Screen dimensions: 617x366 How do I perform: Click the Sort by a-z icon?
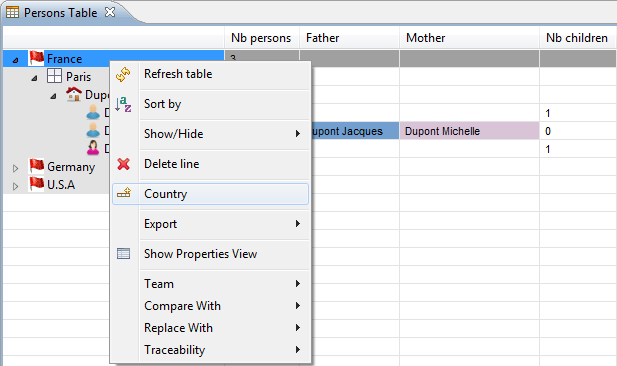tap(123, 104)
